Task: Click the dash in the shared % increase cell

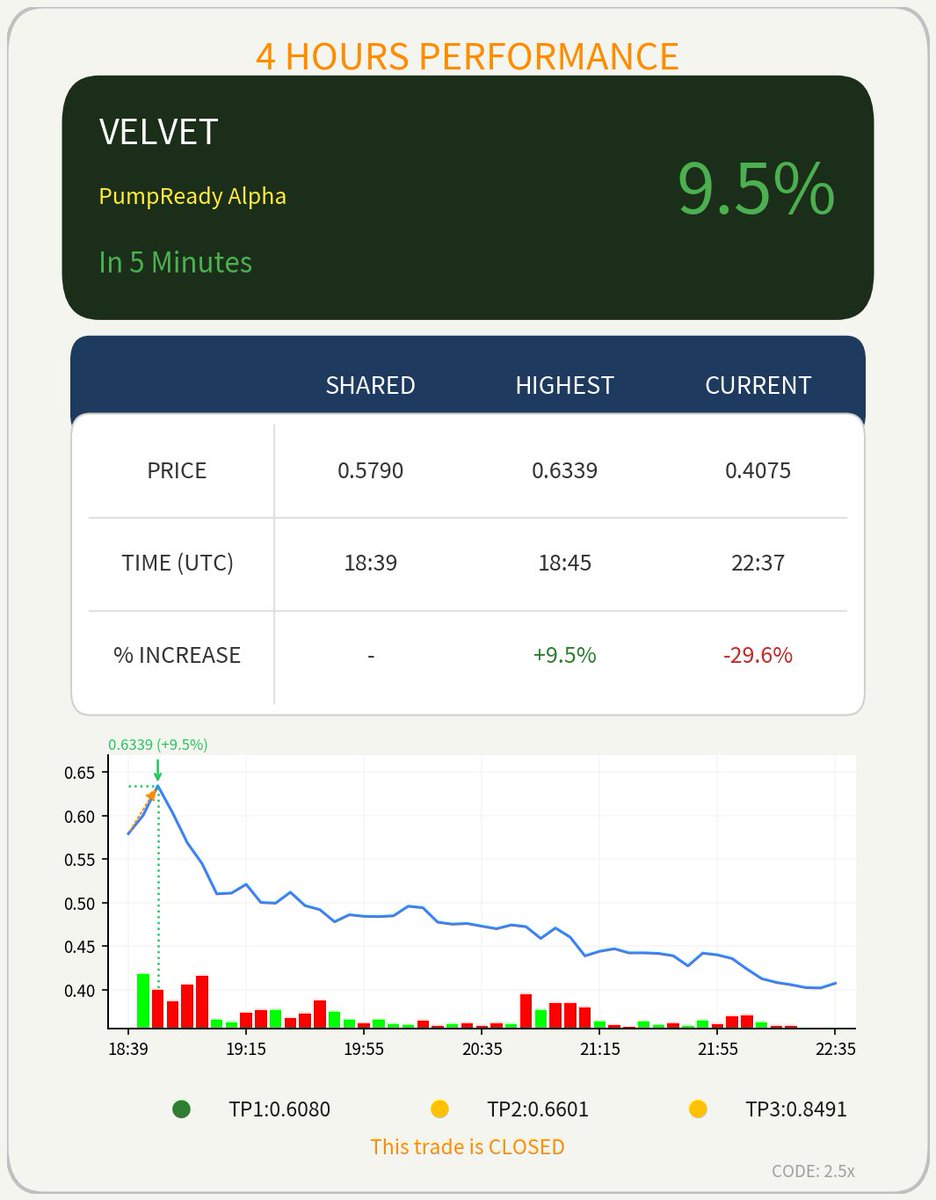Action: tap(370, 657)
